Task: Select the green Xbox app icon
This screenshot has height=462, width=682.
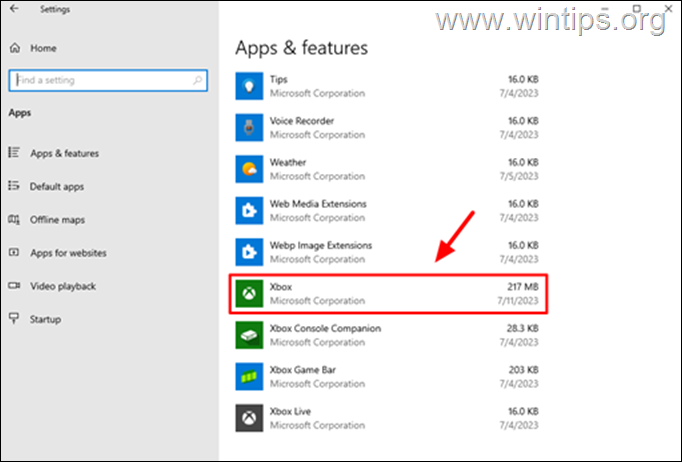Action: coord(249,294)
